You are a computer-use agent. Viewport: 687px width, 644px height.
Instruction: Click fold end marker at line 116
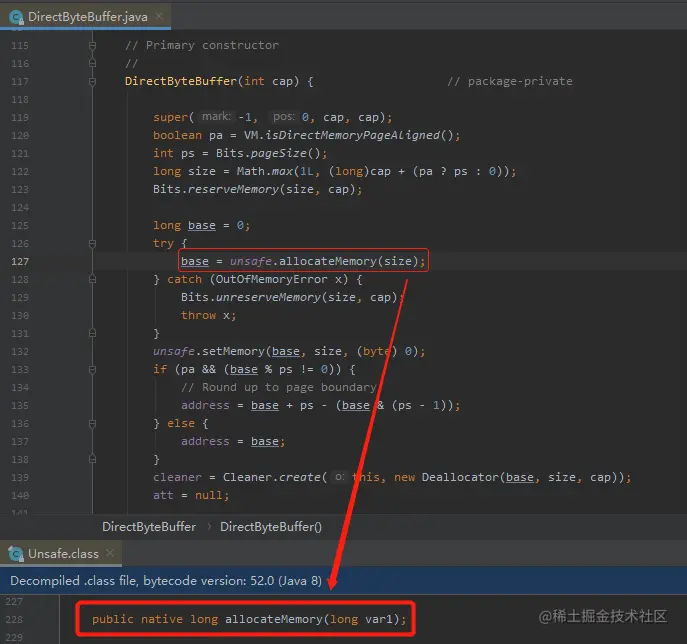[92, 63]
